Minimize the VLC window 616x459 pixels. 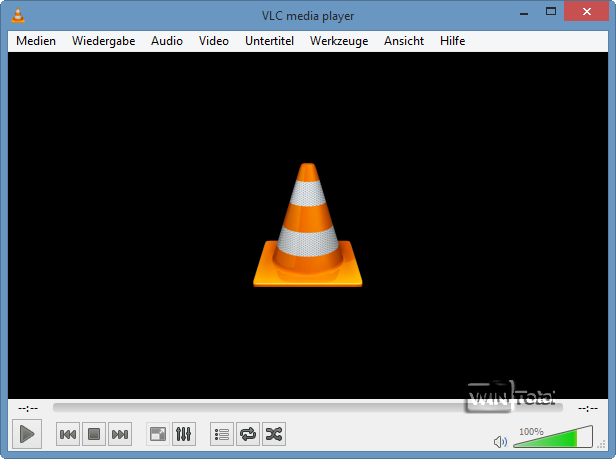(x=524, y=13)
